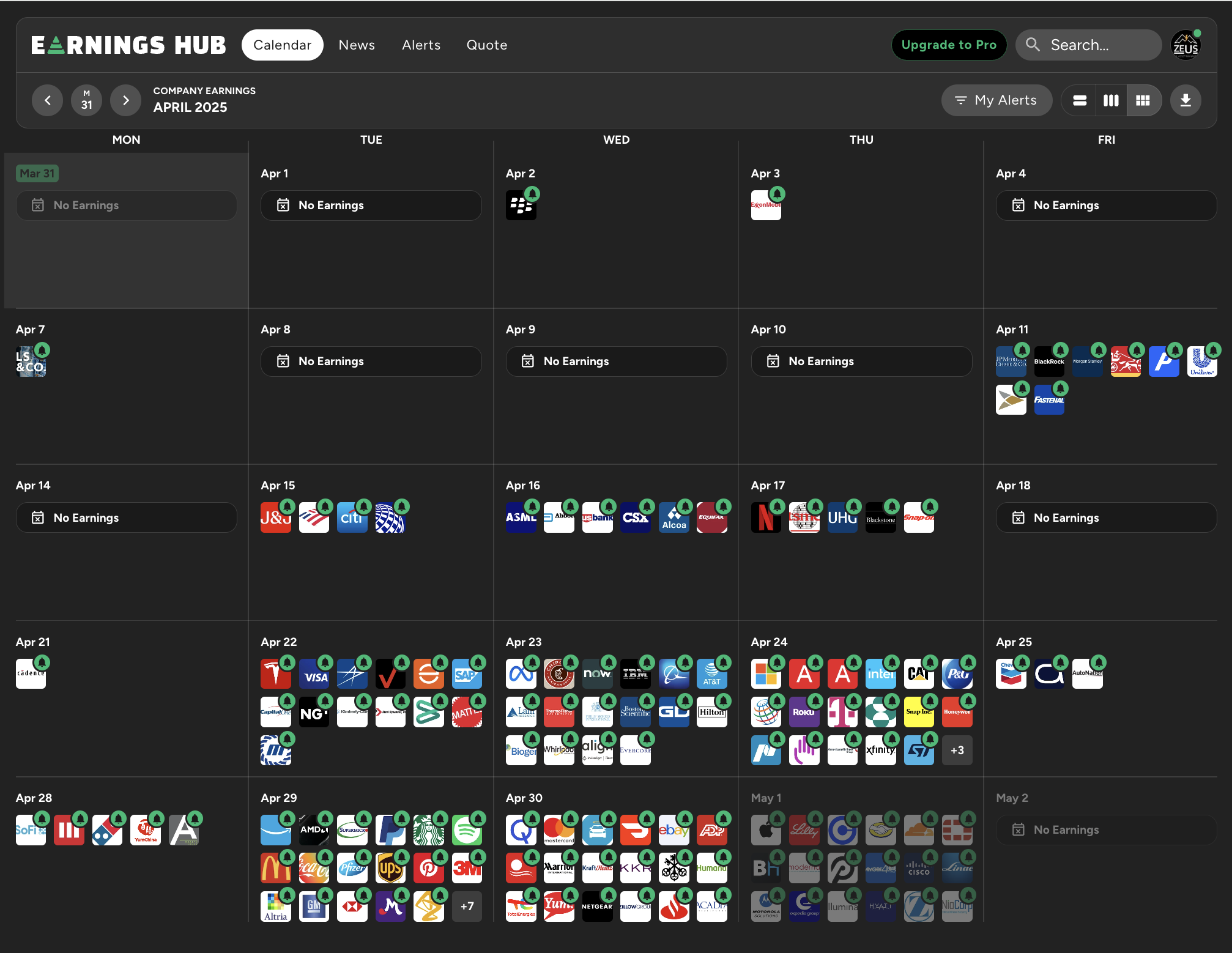This screenshot has width=1232, height=953.
Task: Open Spotify earnings on Apr 29
Action: 467,830
